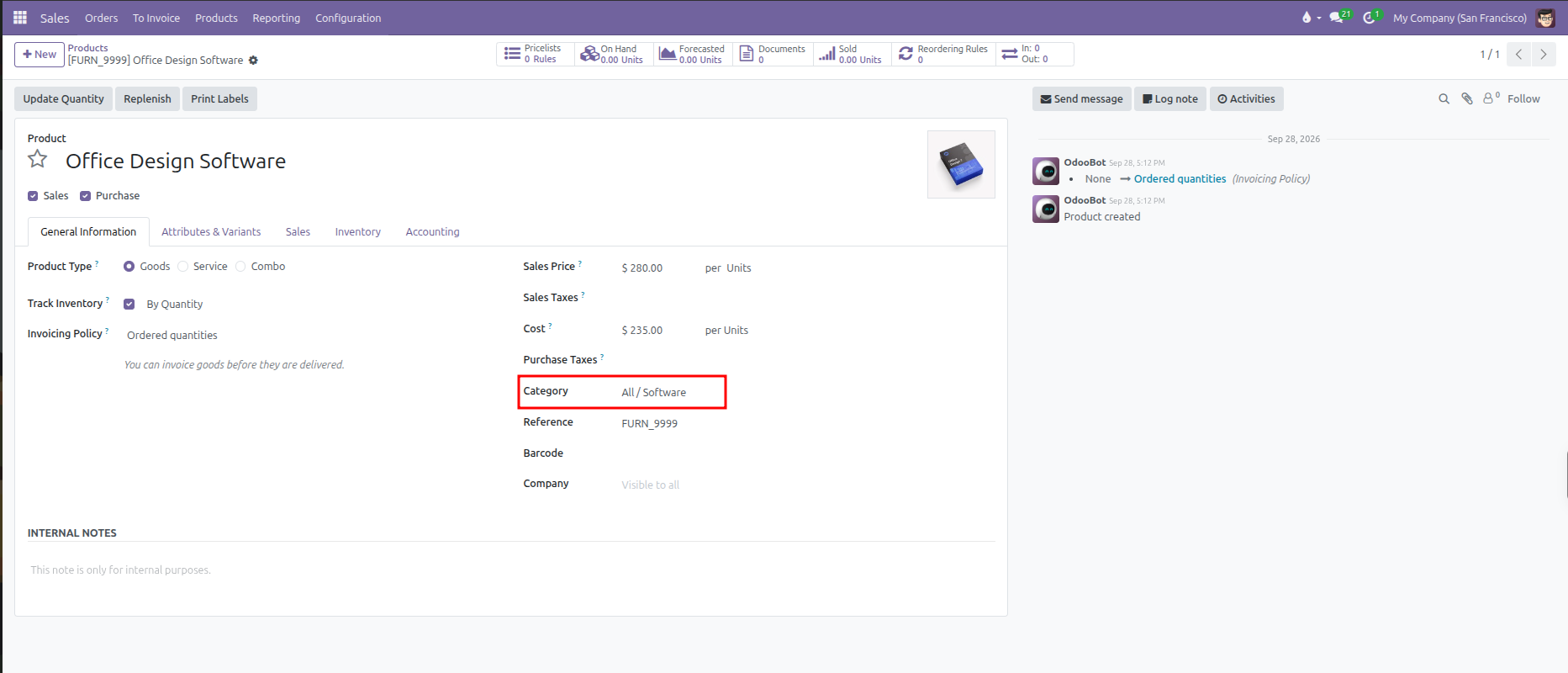Open the Configuration menu

tap(348, 18)
